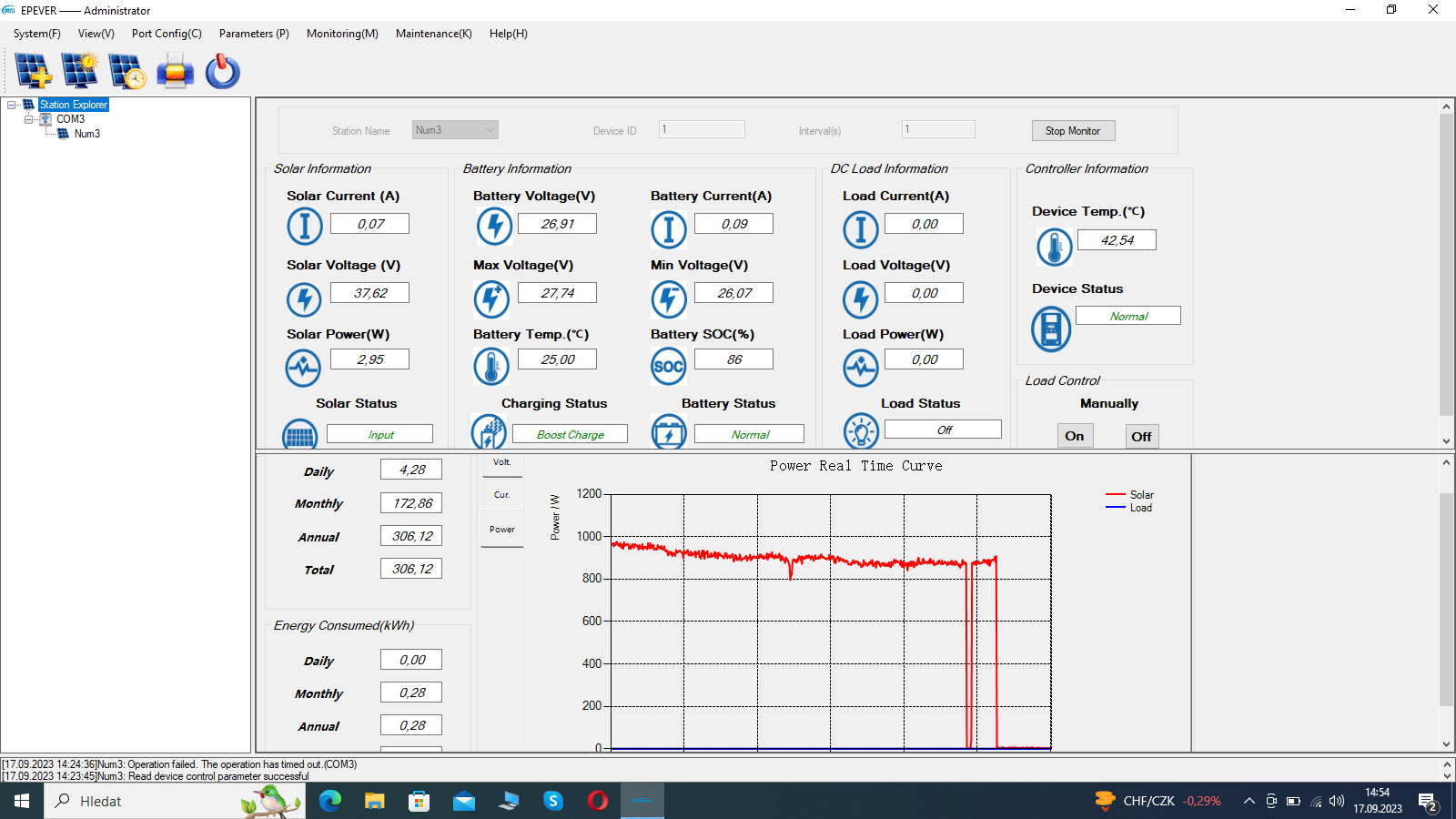Image resolution: width=1456 pixels, height=819 pixels.
Task: Open the Opera browser from the taskbar
Action: tap(598, 801)
